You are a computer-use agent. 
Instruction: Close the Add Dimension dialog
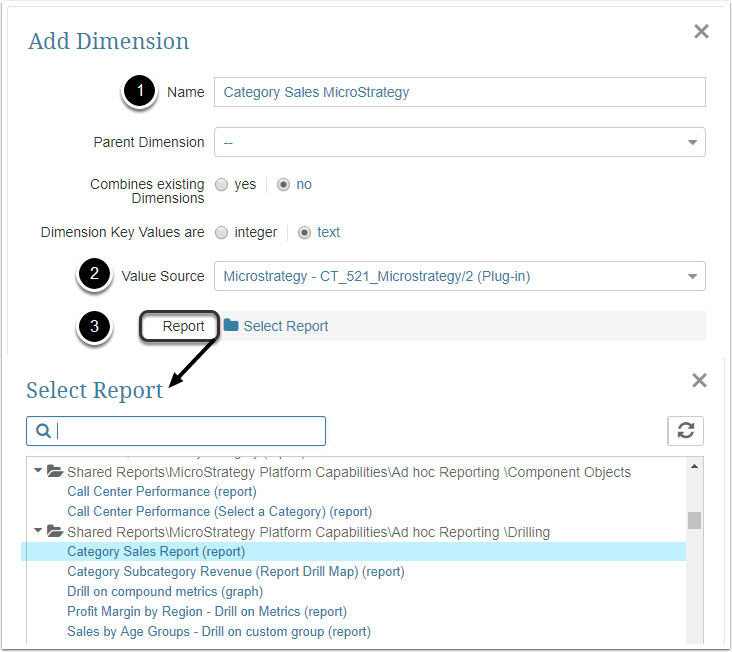point(701,31)
